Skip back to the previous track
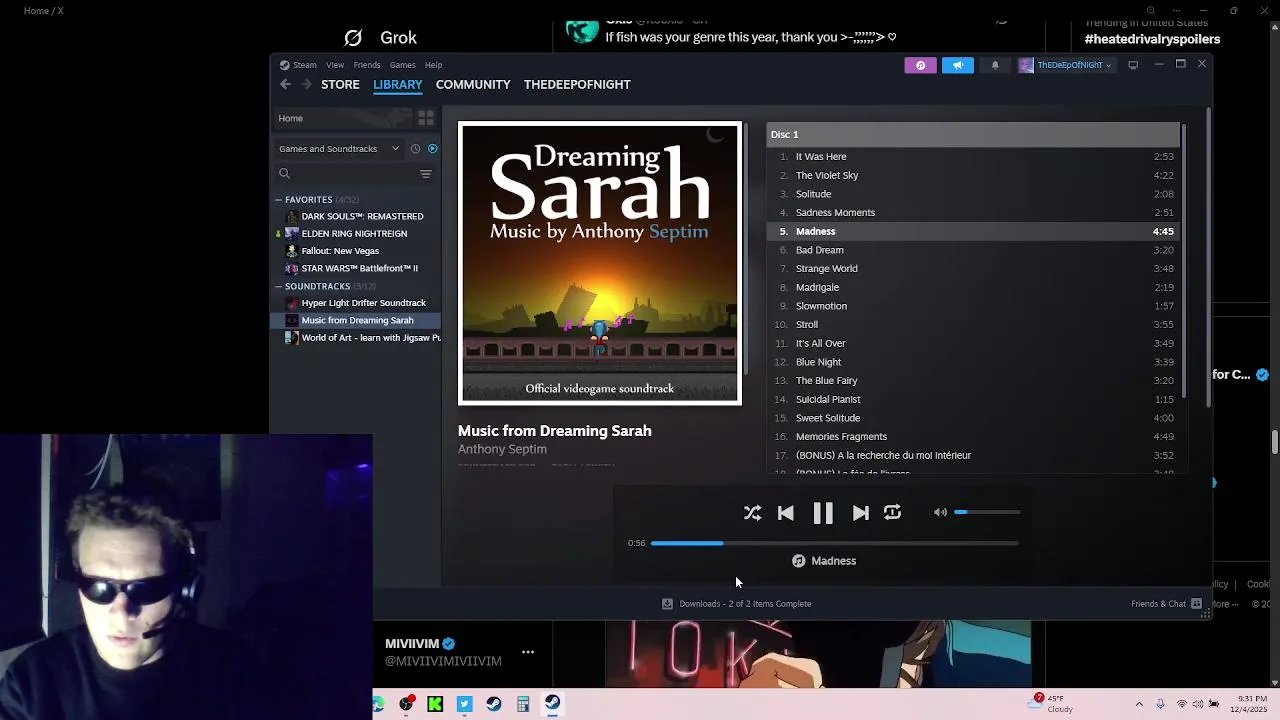This screenshot has width=1280, height=720. (x=786, y=513)
